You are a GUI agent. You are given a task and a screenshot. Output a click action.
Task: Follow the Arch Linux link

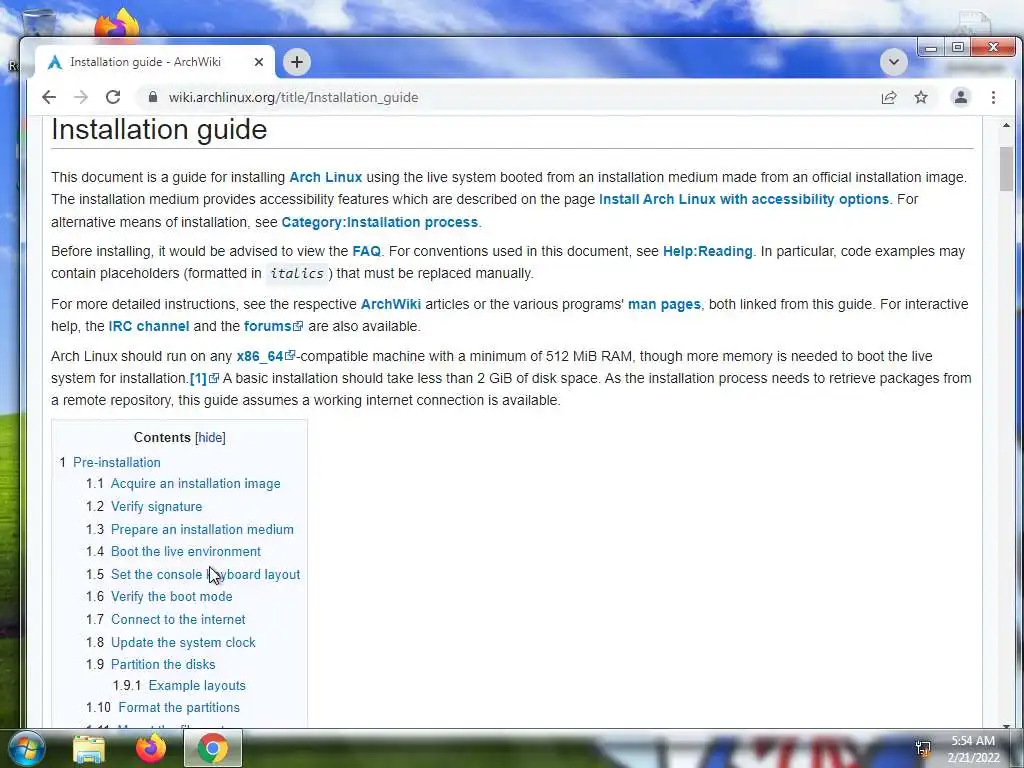pos(325,177)
